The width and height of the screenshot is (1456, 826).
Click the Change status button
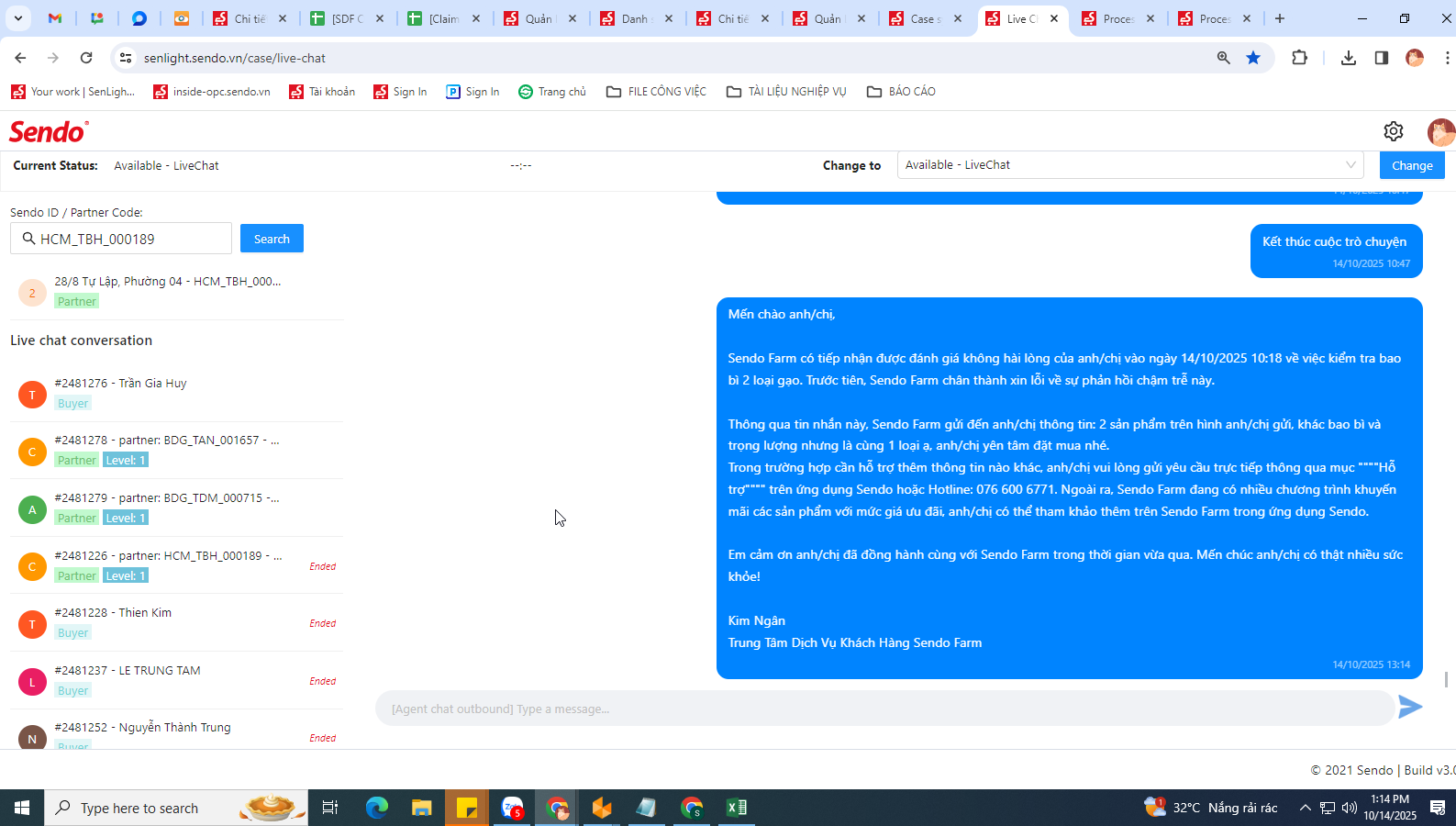(1412, 166)
